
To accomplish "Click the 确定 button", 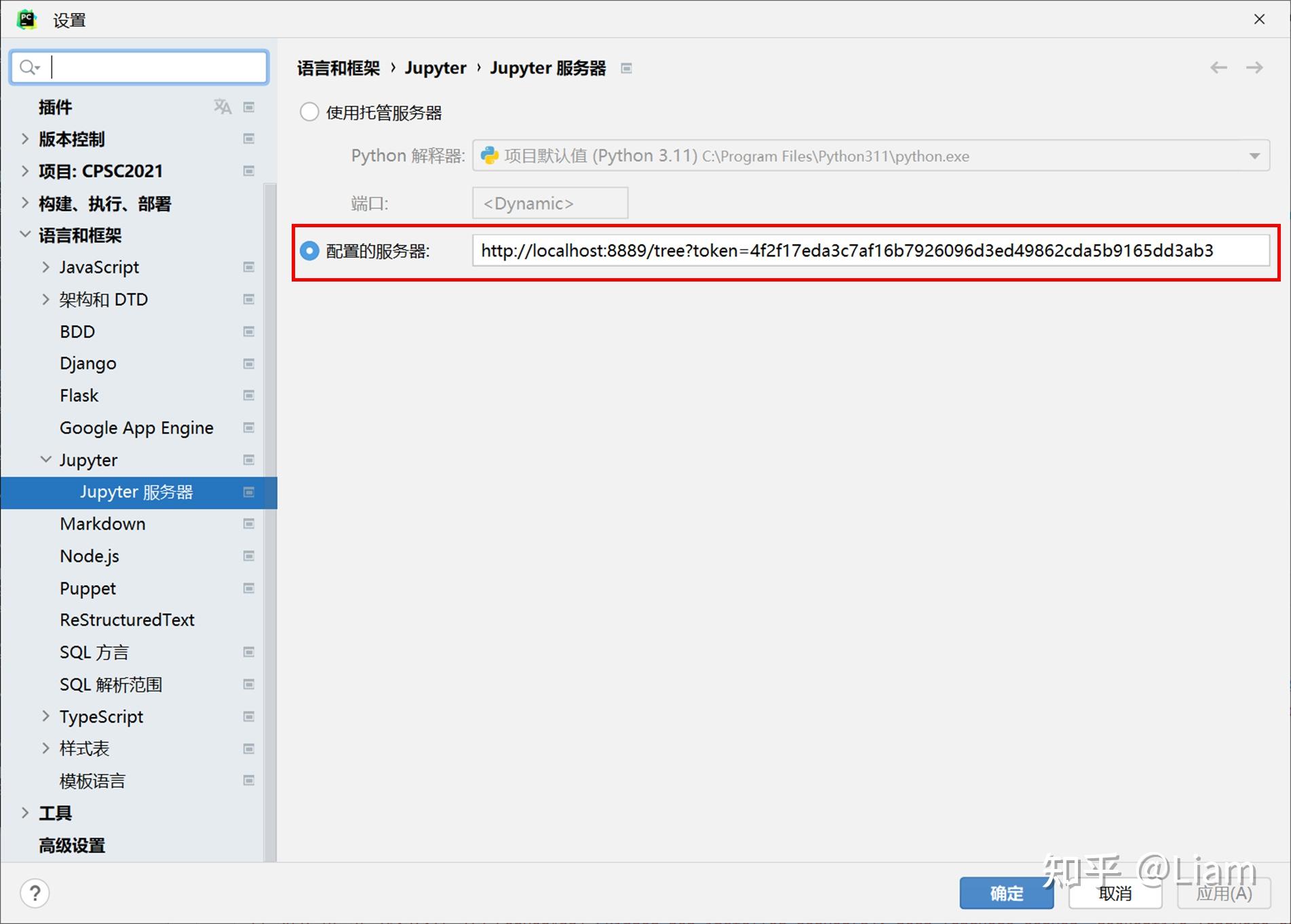I will coord(1006,893).
